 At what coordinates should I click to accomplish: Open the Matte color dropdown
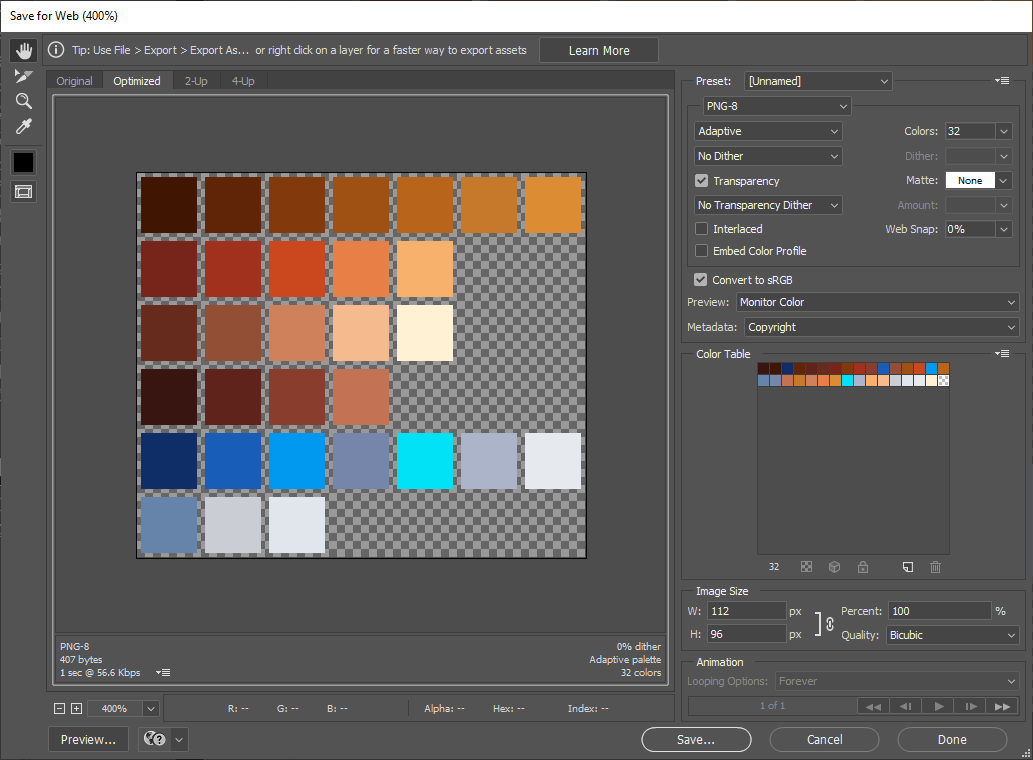click(x=1003, y=180)
